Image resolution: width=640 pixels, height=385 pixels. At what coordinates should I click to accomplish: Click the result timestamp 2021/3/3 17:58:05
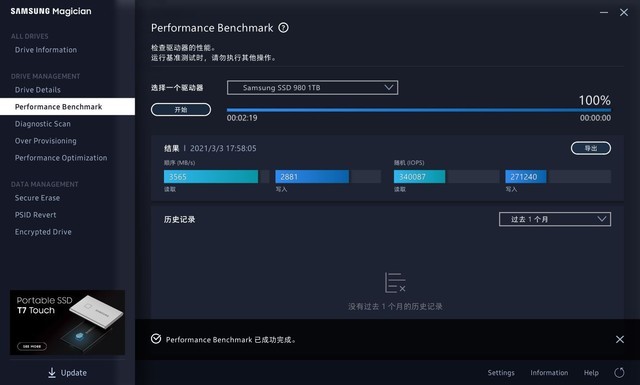pyautogui.click(x=223, y=148)
